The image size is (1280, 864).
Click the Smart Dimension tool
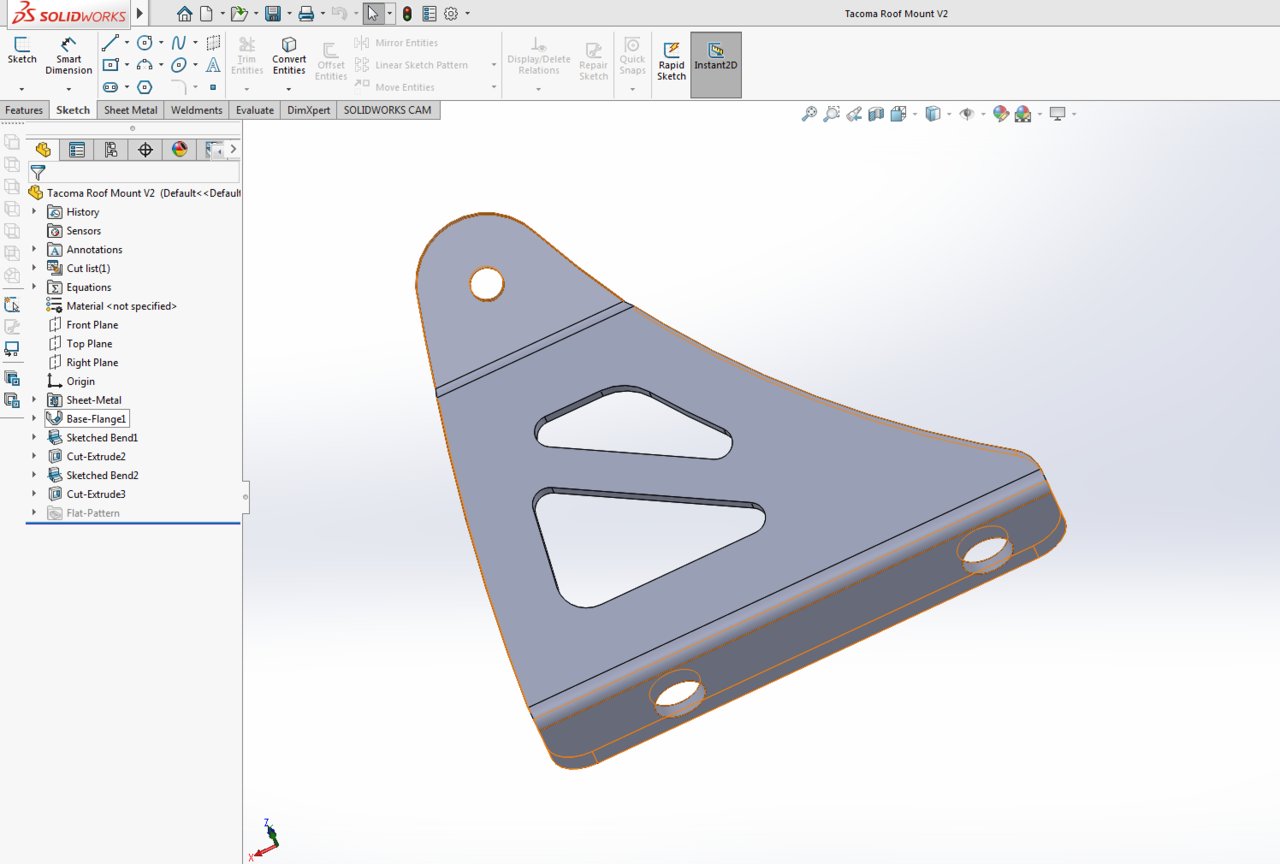[x=68, y=57]
